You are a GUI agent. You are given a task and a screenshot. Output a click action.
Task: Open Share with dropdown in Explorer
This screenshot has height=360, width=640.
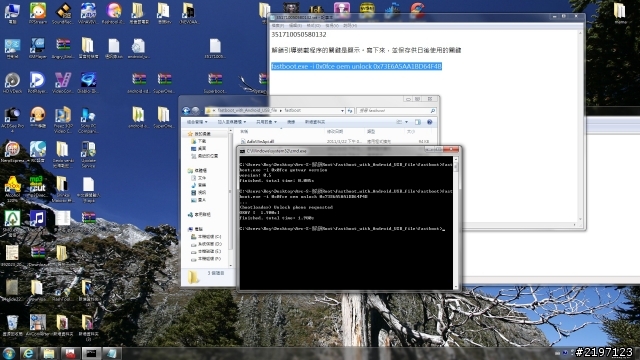(266, 122)
